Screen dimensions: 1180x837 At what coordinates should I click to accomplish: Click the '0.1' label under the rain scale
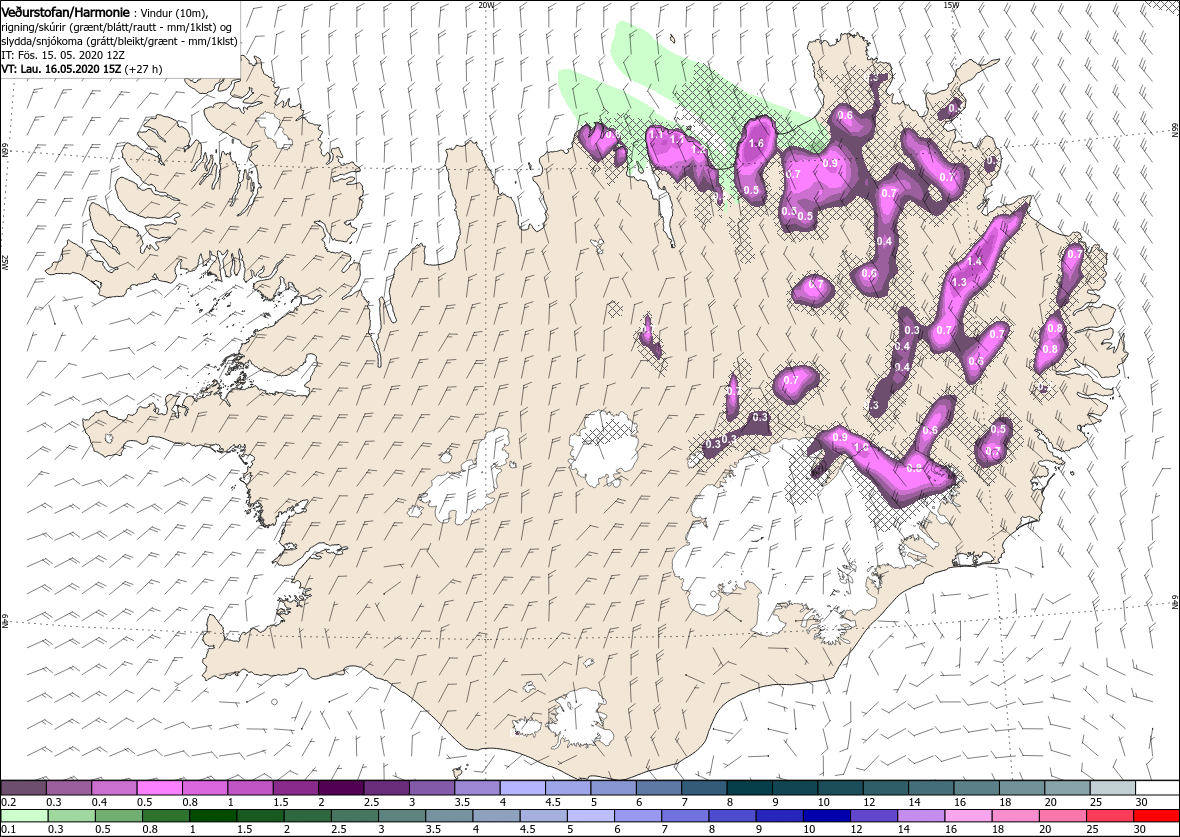(x=9, y=831)
